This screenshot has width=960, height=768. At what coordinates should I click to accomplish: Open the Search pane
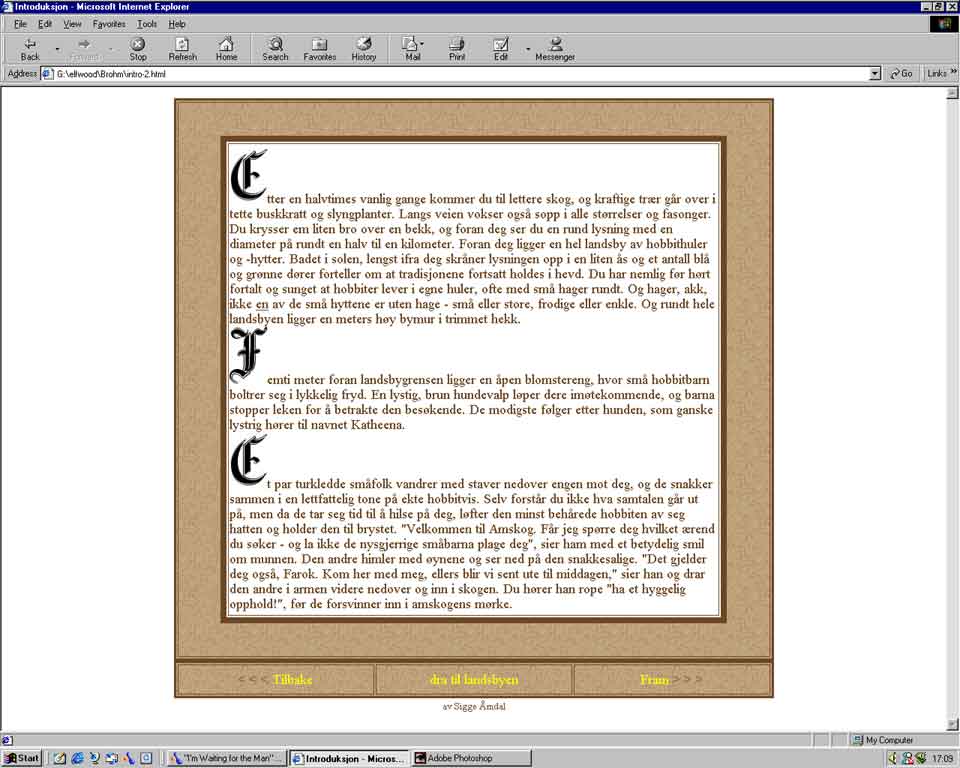click(x=275, y=48)
